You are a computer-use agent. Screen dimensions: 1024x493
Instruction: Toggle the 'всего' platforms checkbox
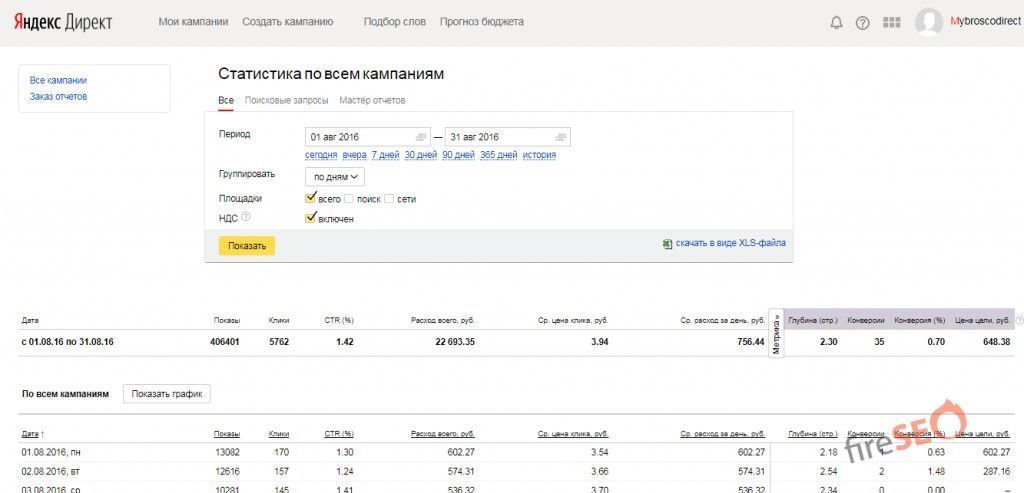click(x=311, y=198)
